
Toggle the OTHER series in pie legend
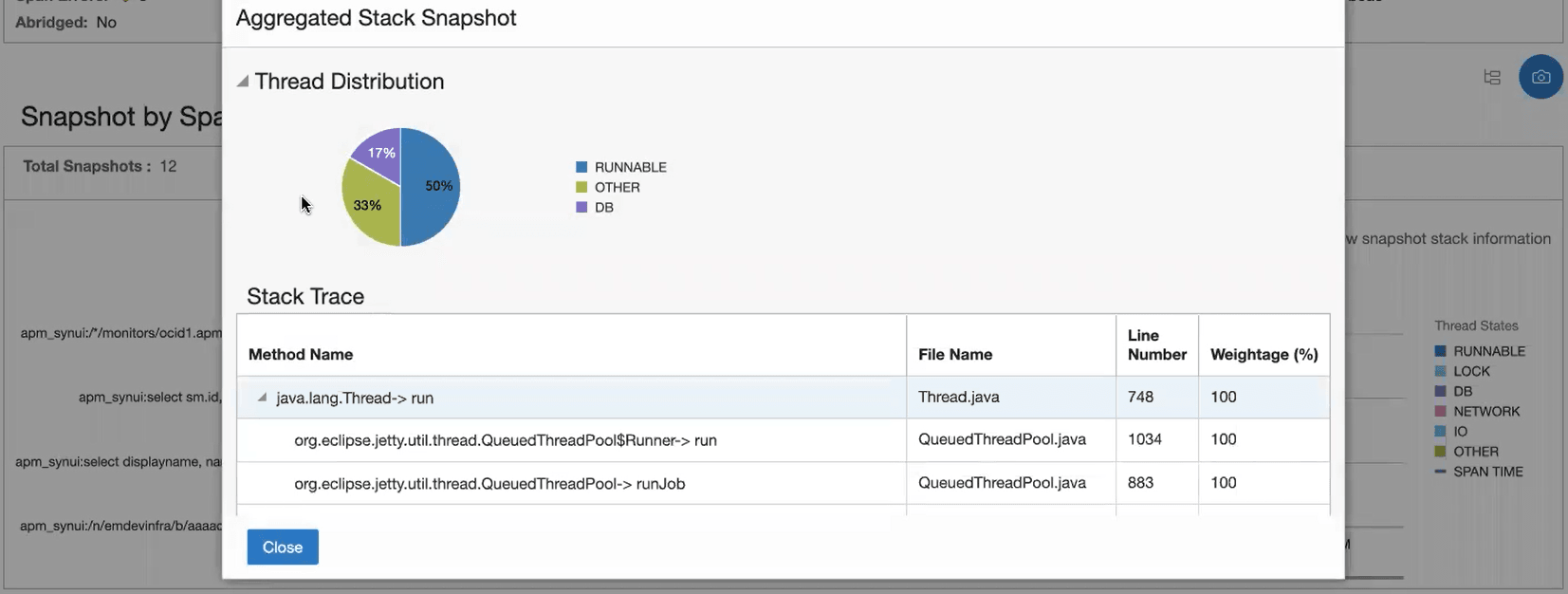point(581,186)
